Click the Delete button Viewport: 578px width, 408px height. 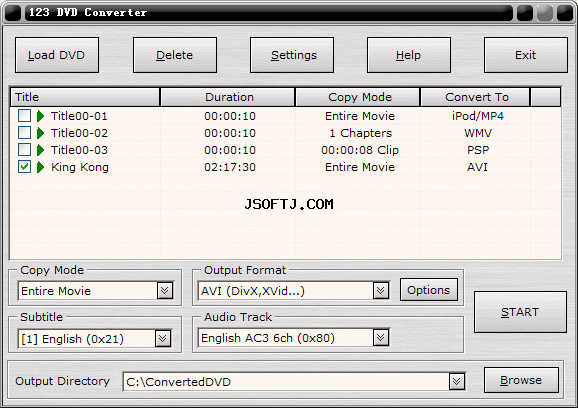[x=175, y=55]
